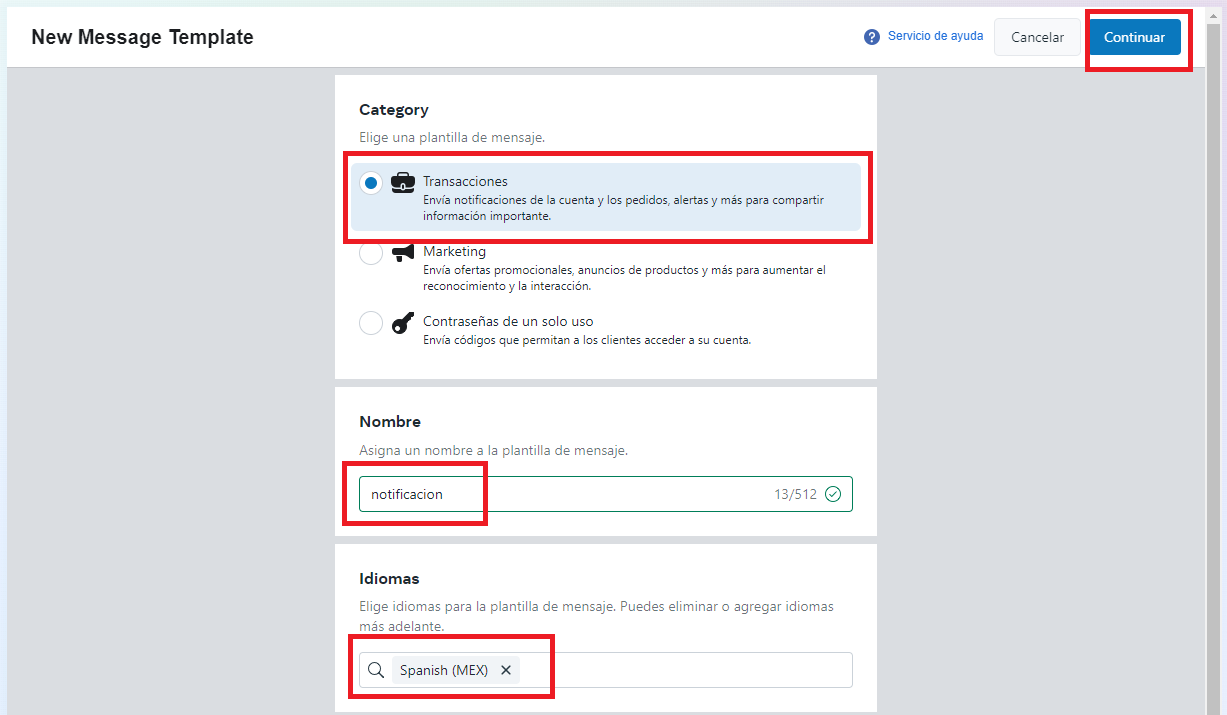Click the Marketing option description text
Screen dimensions: 1227x715
624,278
